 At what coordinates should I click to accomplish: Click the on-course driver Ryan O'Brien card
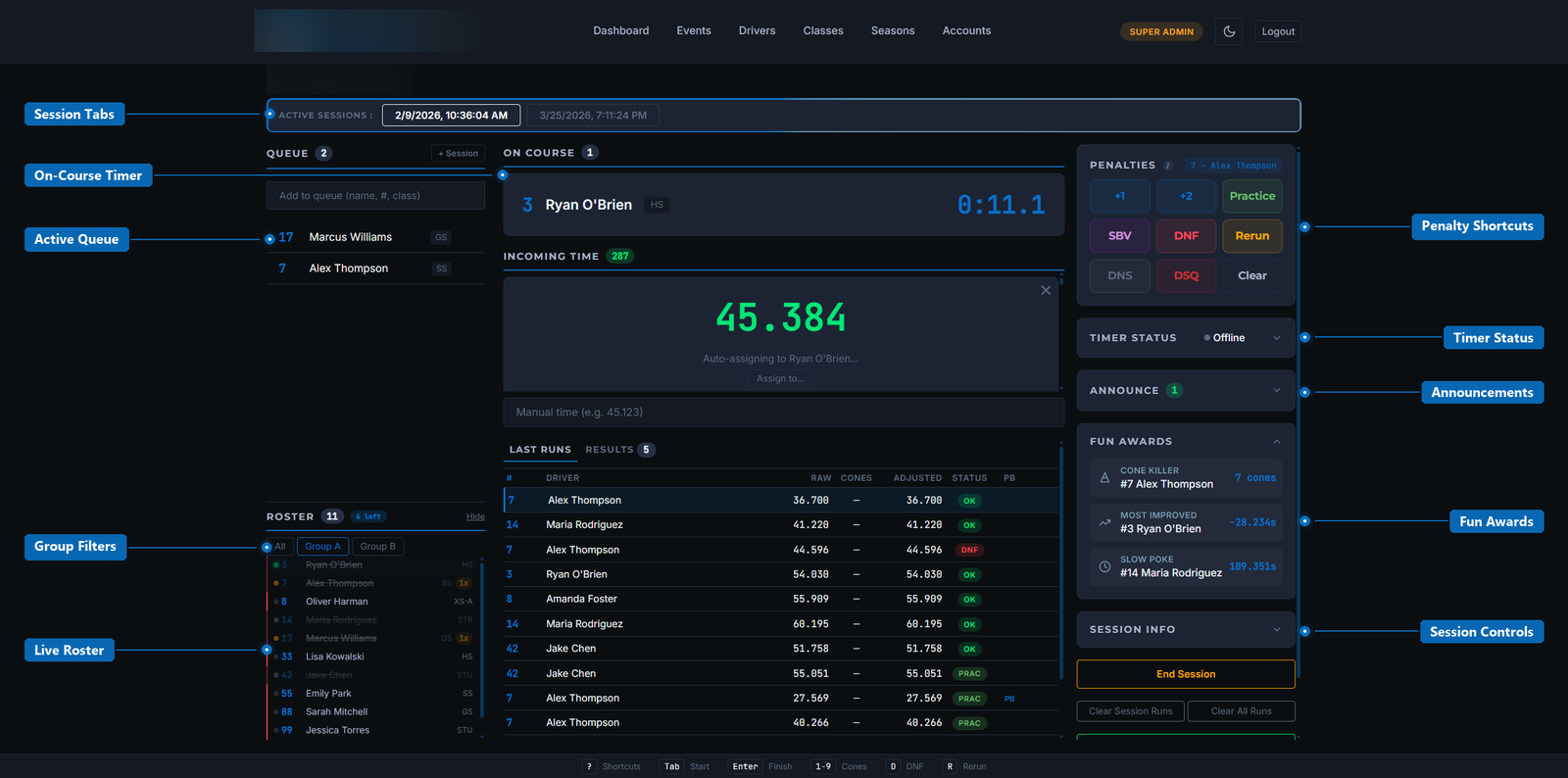coord(784,205)
